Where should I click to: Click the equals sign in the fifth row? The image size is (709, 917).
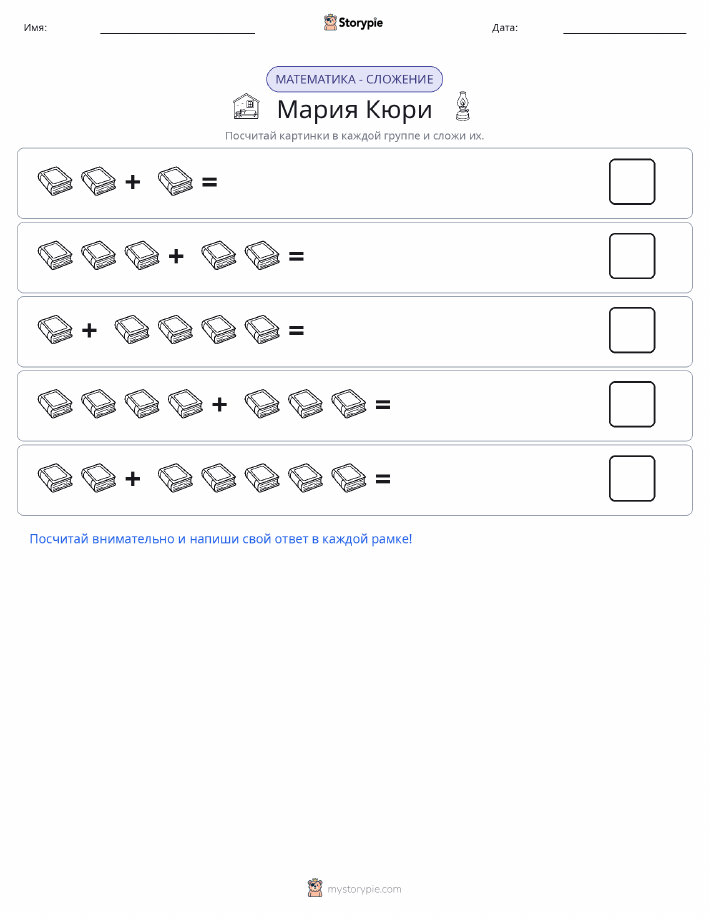pyautogui.click(x=383, y=479)
